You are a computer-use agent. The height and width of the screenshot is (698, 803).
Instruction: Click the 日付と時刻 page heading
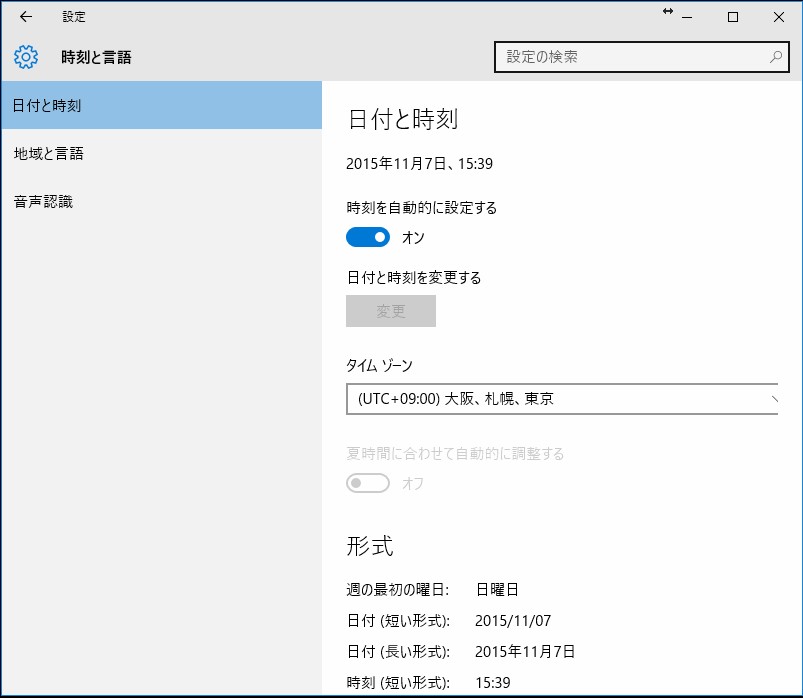402,116
